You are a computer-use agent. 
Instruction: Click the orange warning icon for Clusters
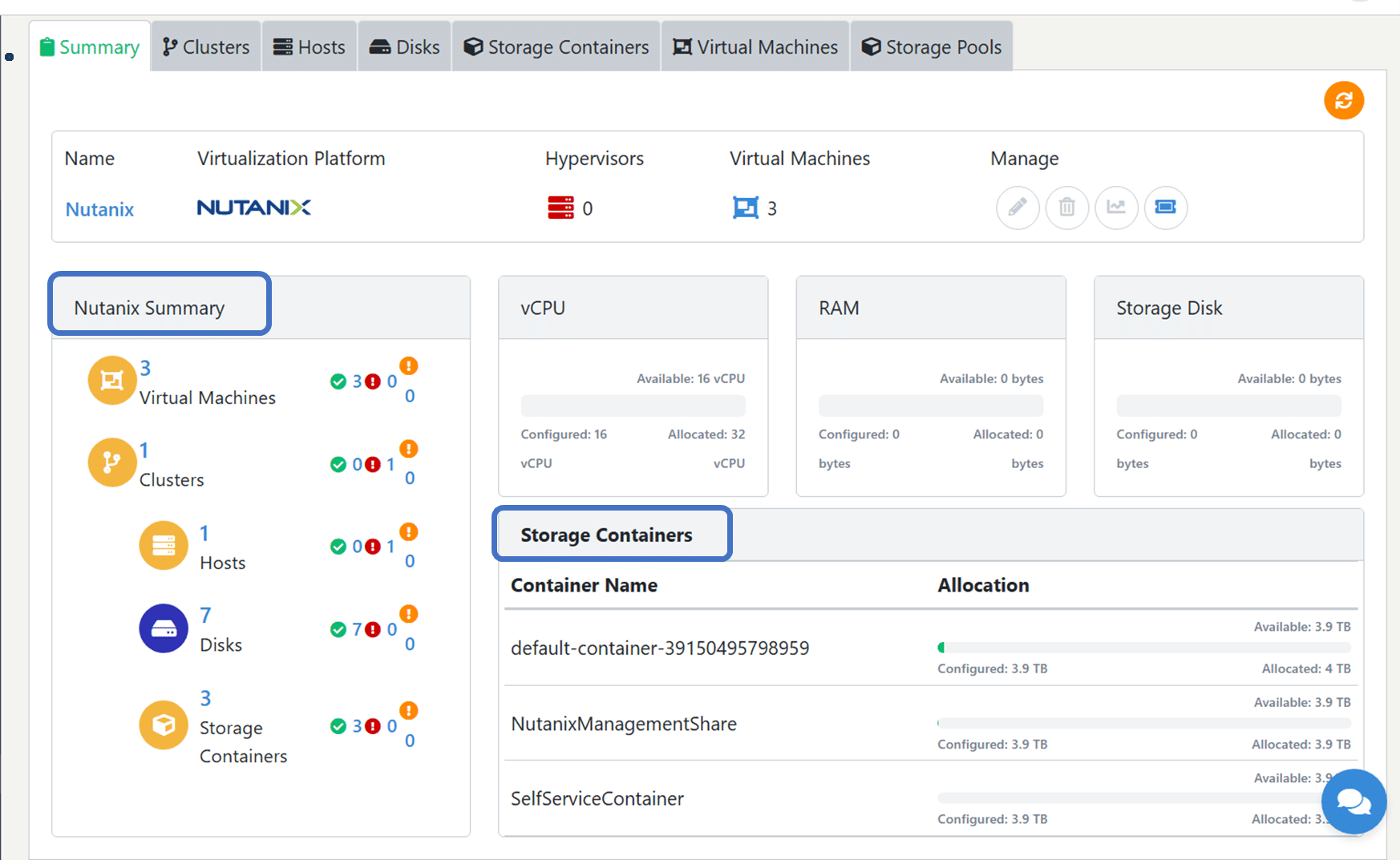(409, 449)
